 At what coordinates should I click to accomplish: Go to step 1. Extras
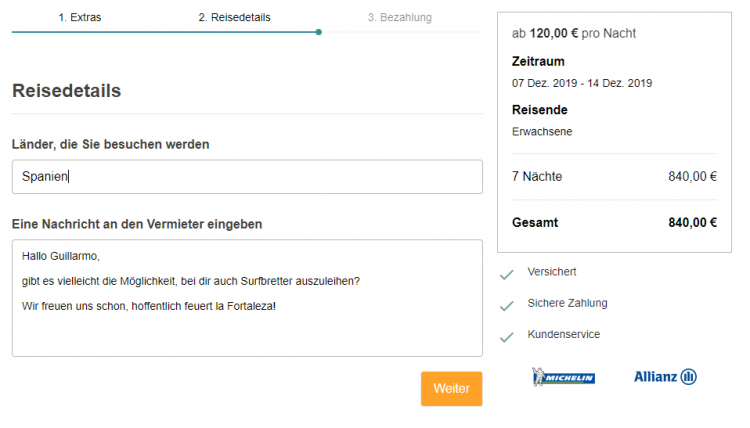coord(80,18)
